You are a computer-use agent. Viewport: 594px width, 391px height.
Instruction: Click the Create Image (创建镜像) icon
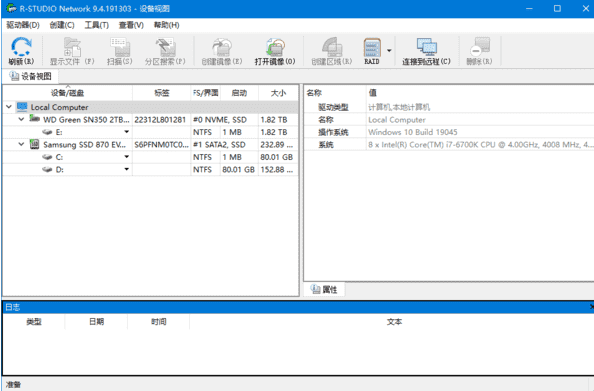tap(222, 47)
